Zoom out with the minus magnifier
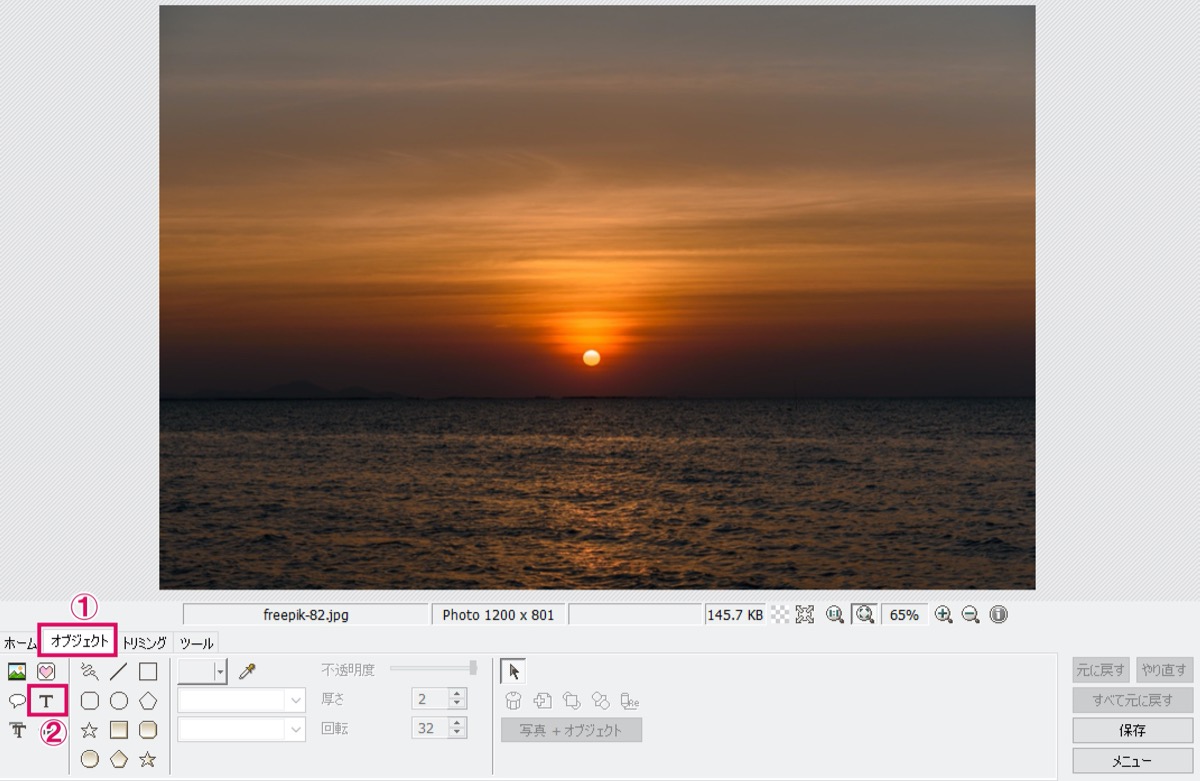This screenshot has width=1200, height=781. pyautogui.click(x=970, y=614)
